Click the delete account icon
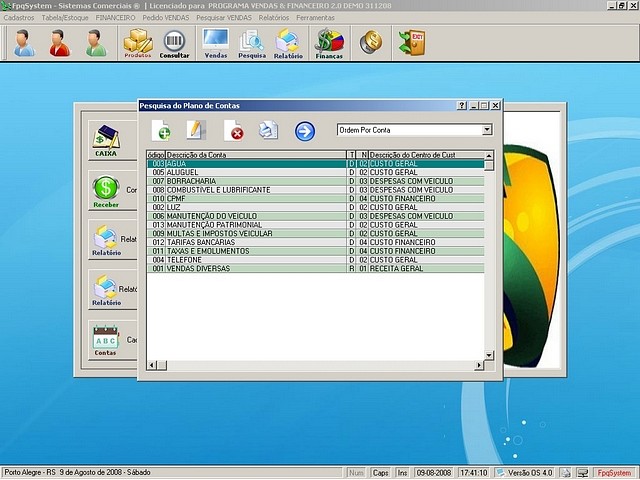 click(x=233, y=131)
